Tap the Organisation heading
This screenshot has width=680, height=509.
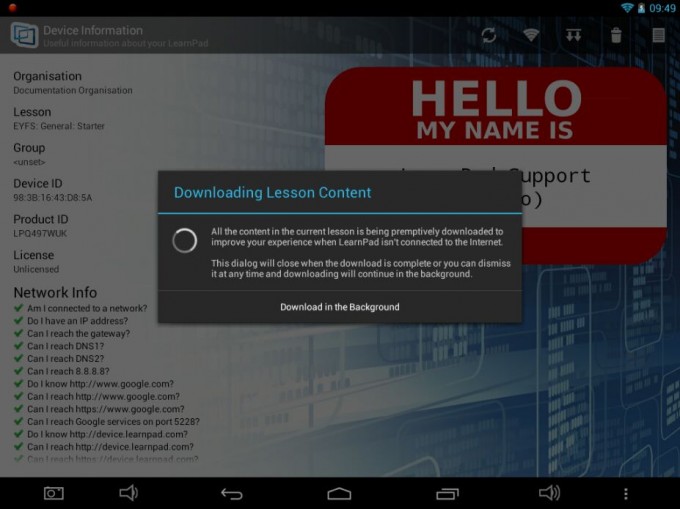tap(47, 76)
